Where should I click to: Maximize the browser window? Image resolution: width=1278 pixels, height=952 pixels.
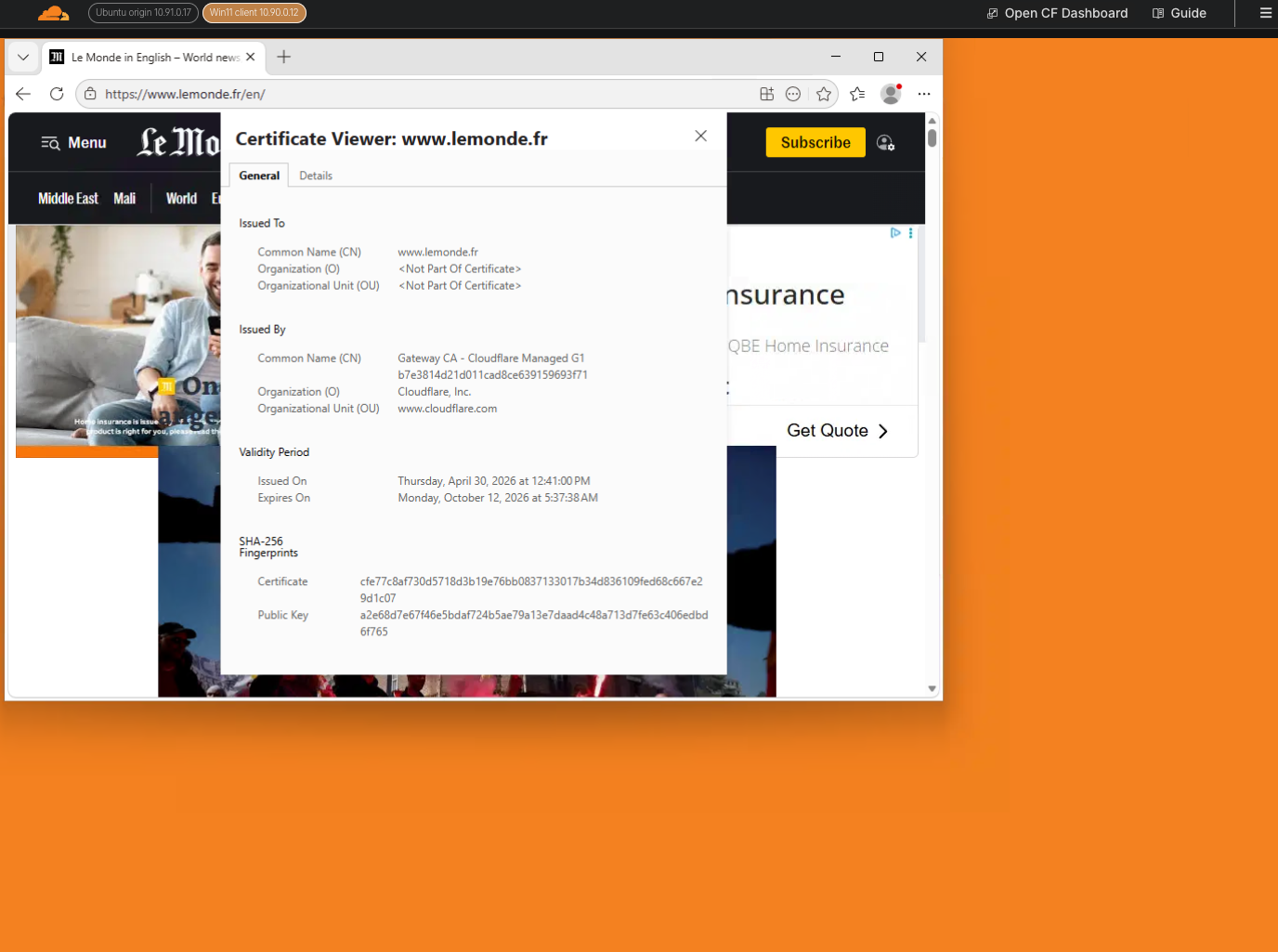pyautogui.click(x=879, y=57)
